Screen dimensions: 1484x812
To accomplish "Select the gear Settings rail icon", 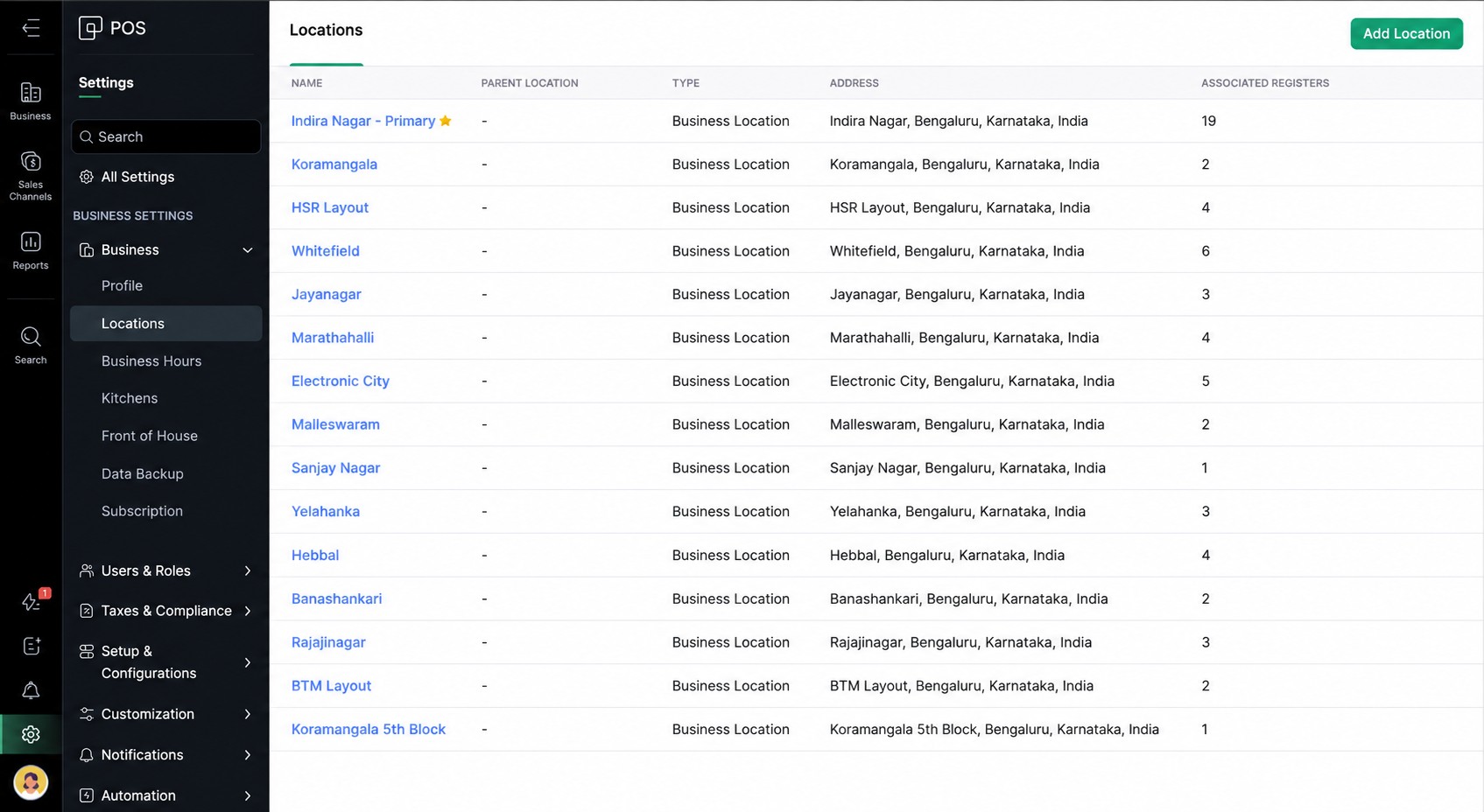I will coord(31,734).
